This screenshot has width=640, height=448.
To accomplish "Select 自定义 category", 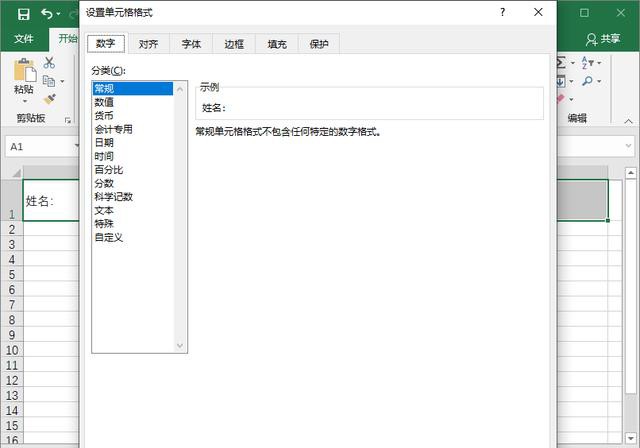I will click(133, 237).
